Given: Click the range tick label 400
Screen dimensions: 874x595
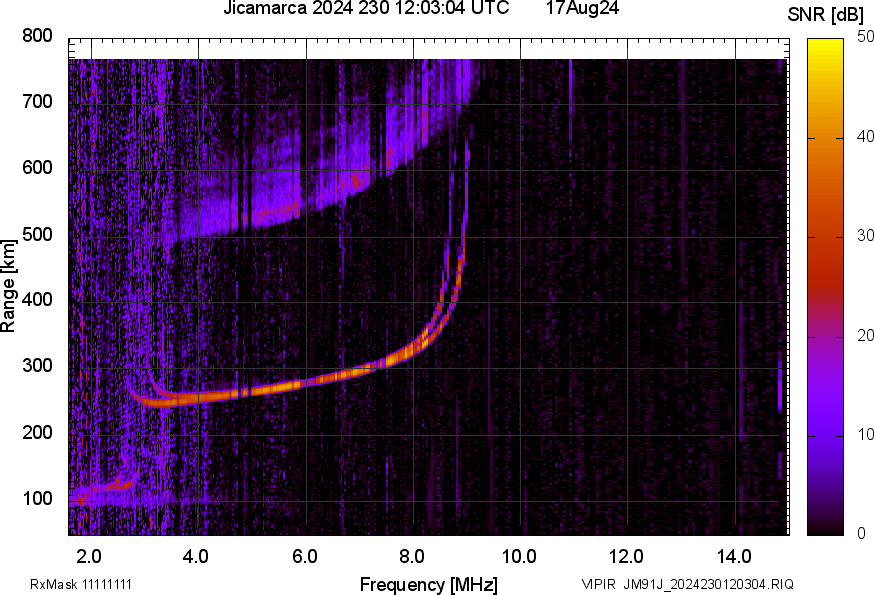Looking at the screenshot, I should (x=37, y=299).
